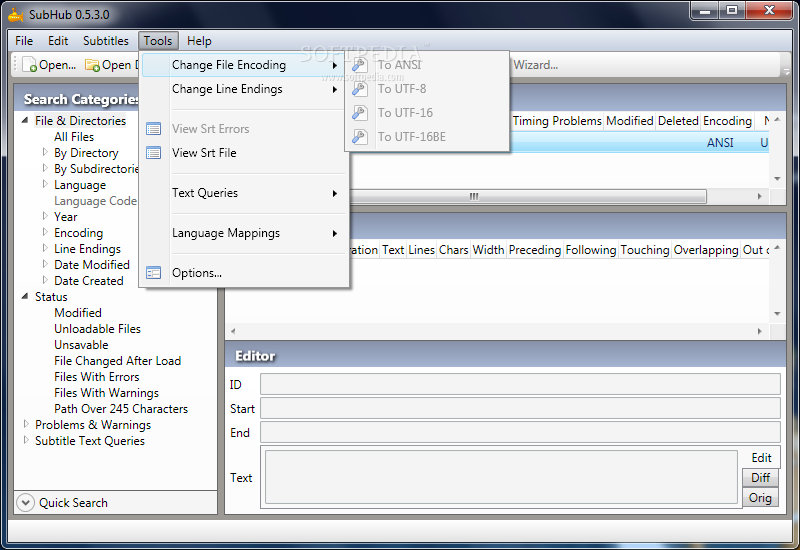800x550 pixels.
Task: Open the Help menu
Action: (x=199, y=41)
